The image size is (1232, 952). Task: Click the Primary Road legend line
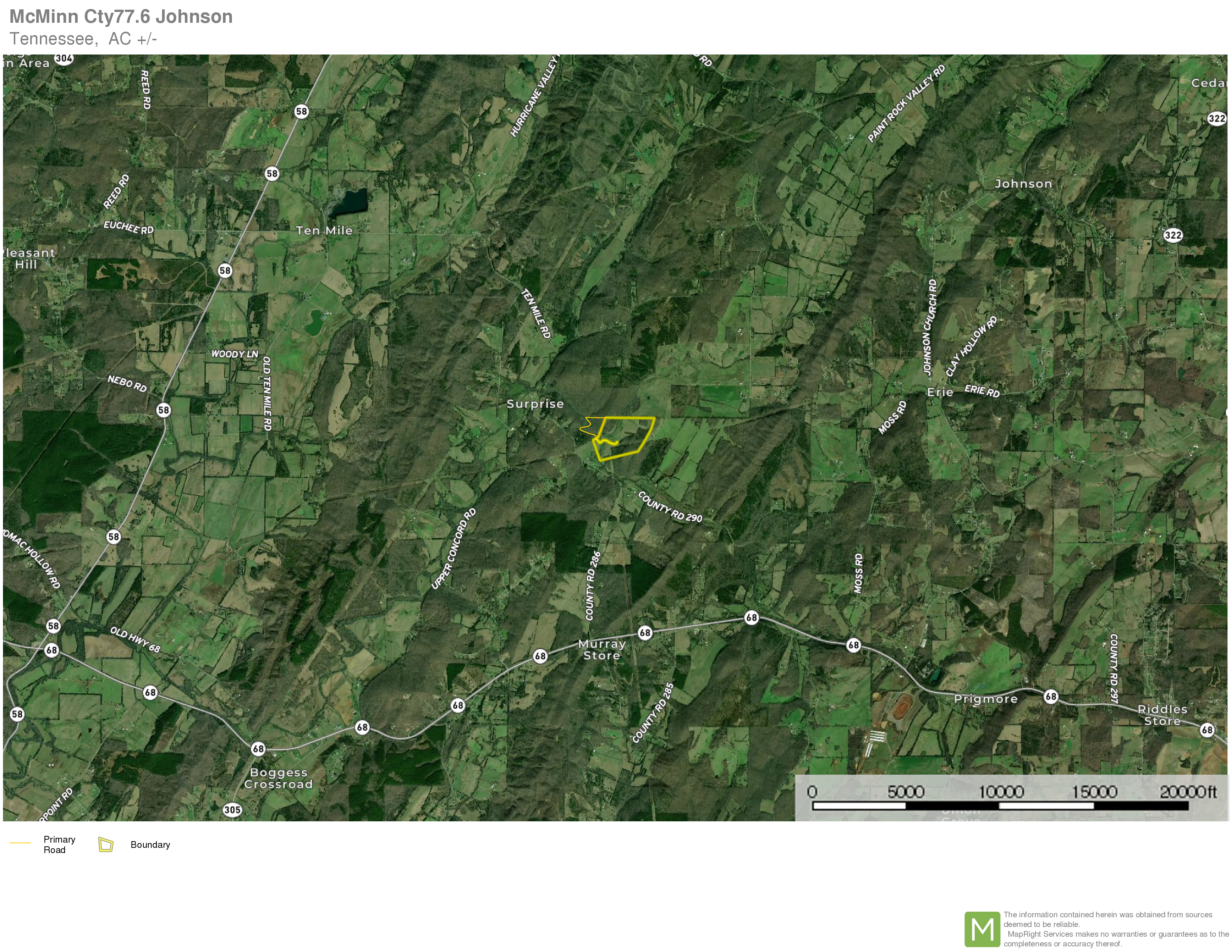coord(20,843)
